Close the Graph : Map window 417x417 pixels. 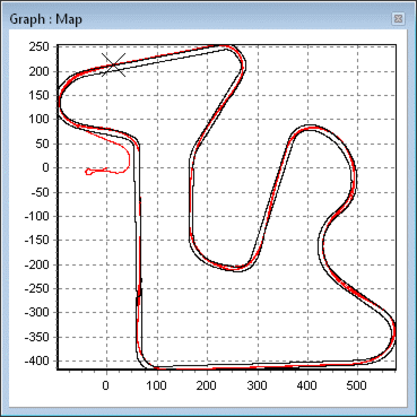398,18
